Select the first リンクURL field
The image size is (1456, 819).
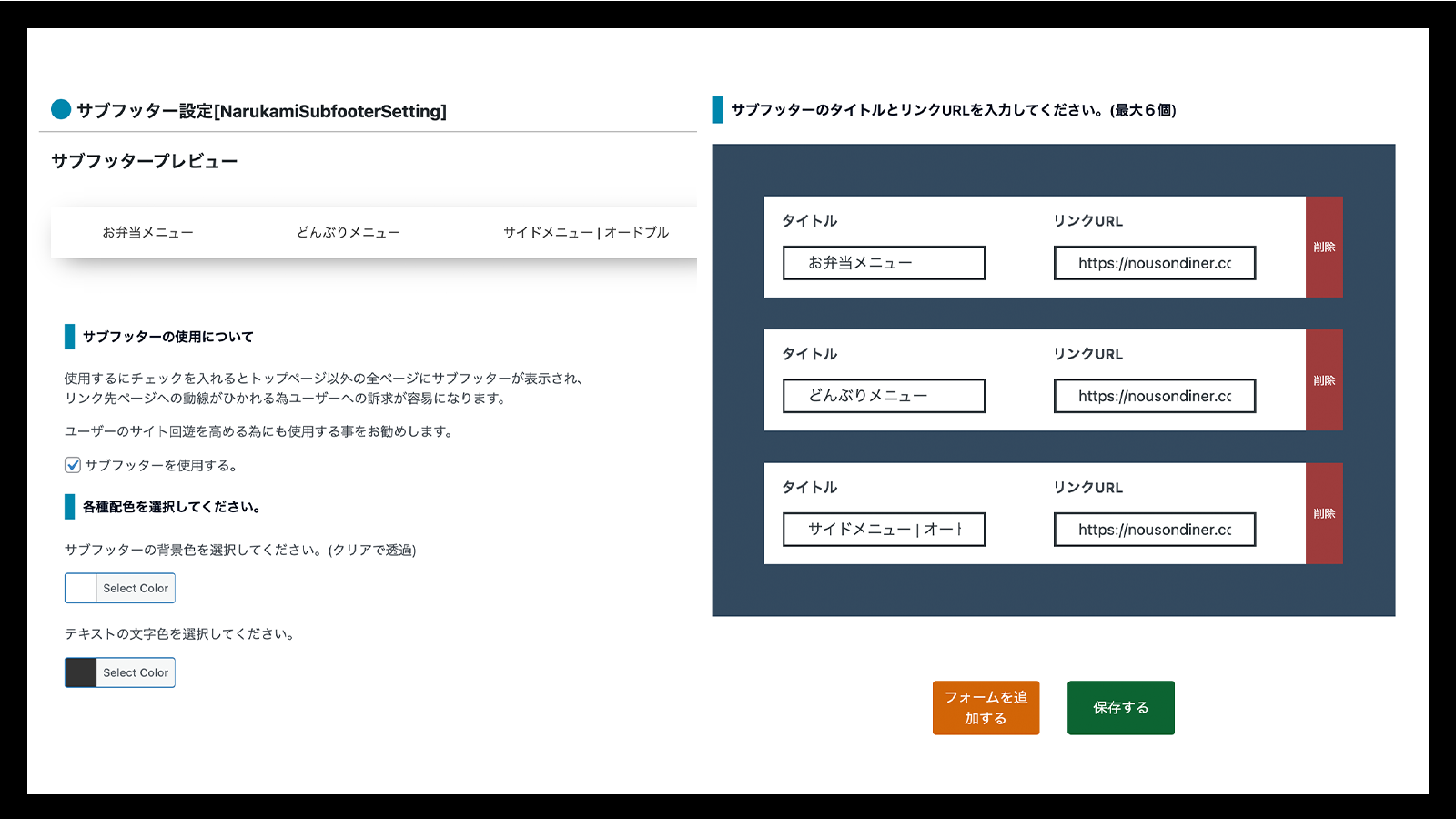[1154, 263]
